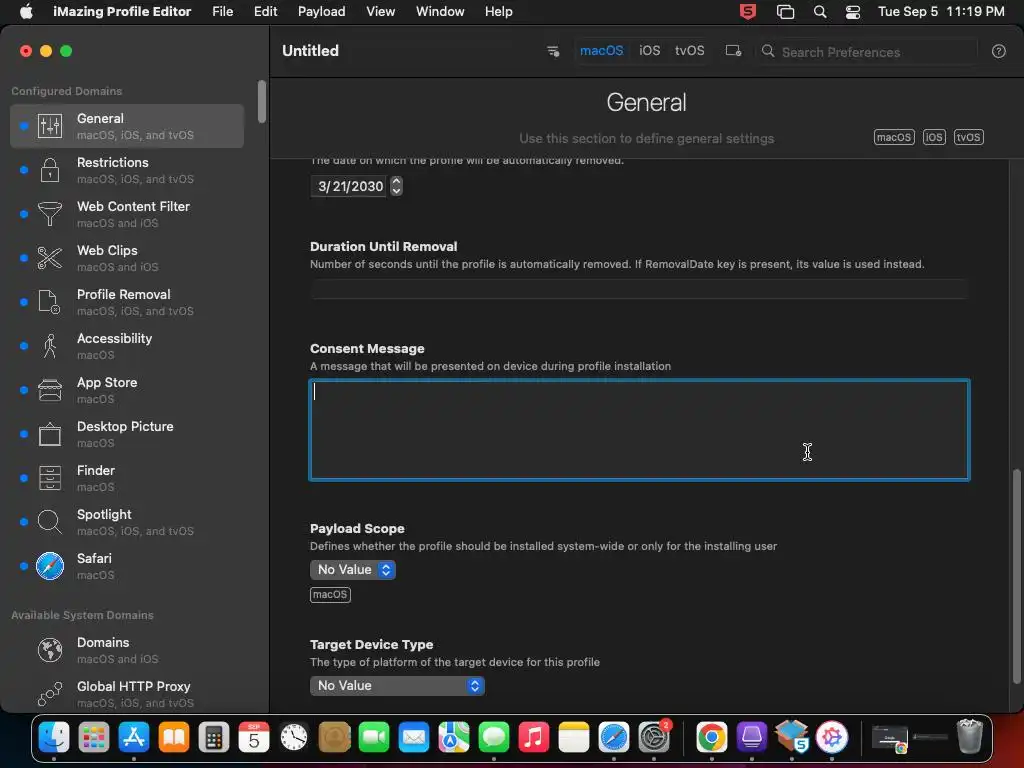The height and width of the screenshot is (768, 1024).
Task: Click the iOS badge under General header
Action: (x=934, y=137)
